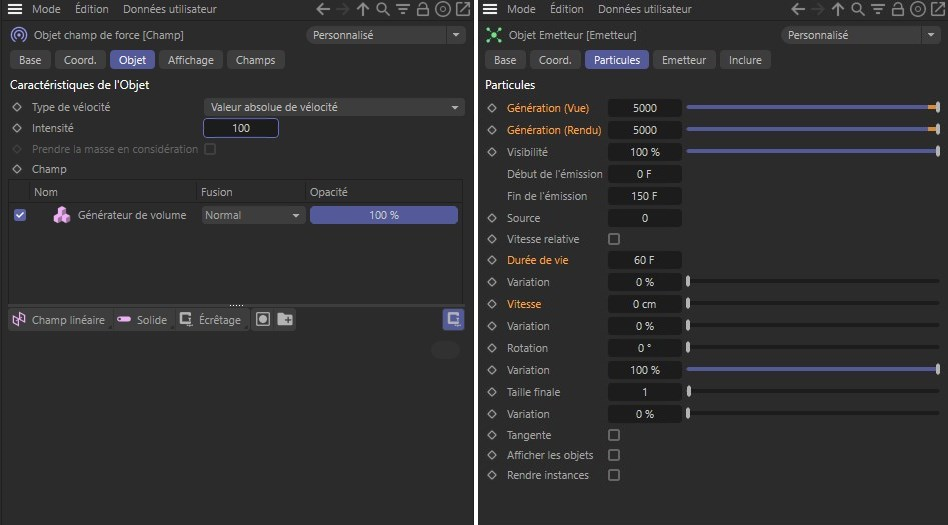
Task: Click the filter icon in right panel
Action: [879, 9]
